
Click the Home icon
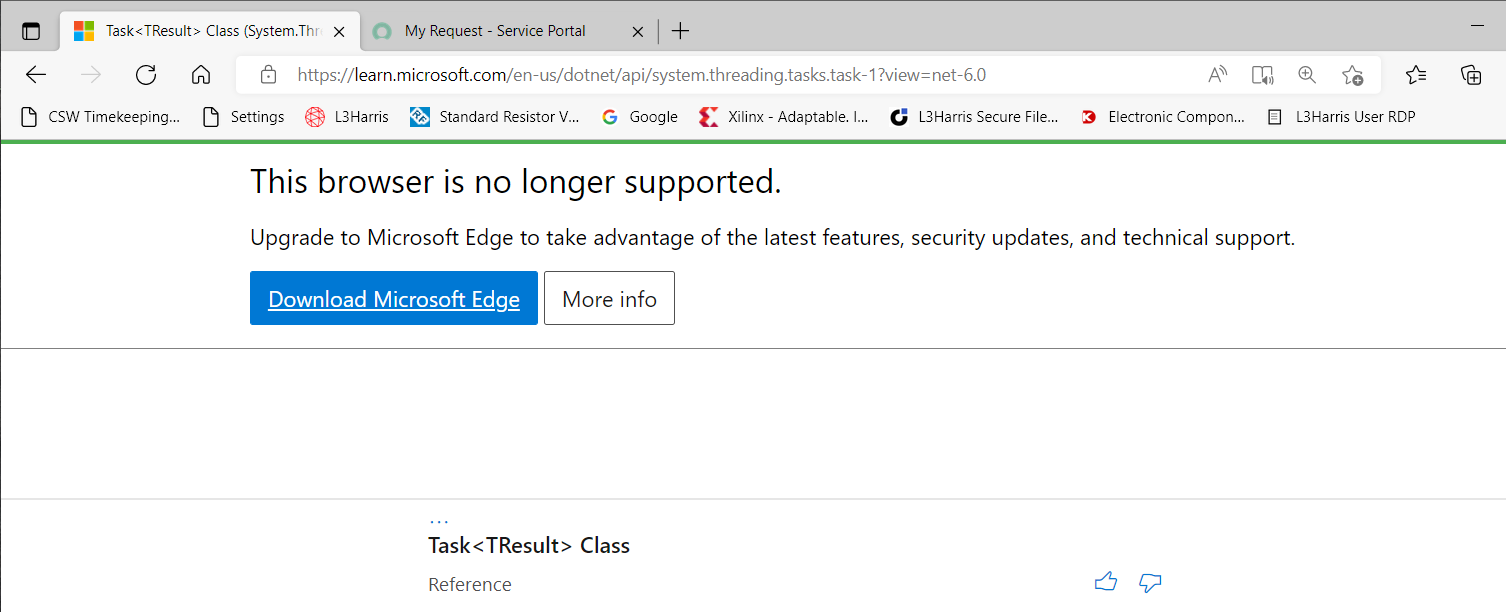click(x=200, y=74)
